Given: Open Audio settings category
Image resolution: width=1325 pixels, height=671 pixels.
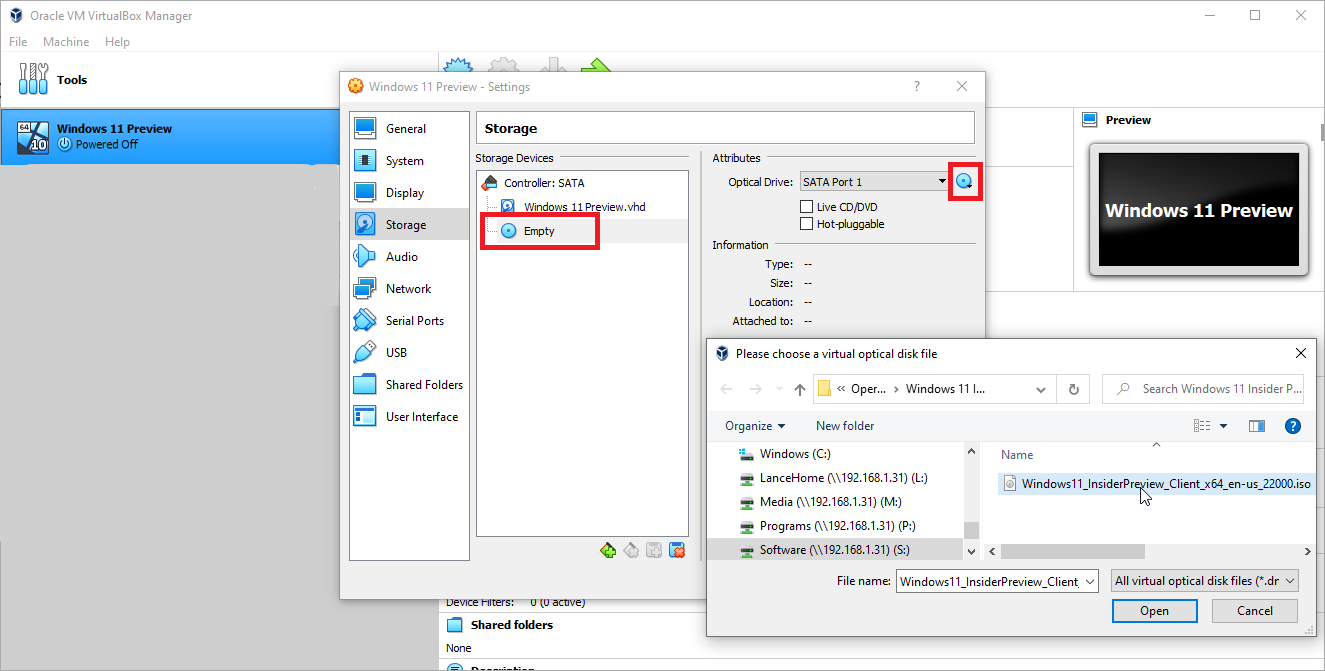Looking at the screenshot, I should 409,257.
